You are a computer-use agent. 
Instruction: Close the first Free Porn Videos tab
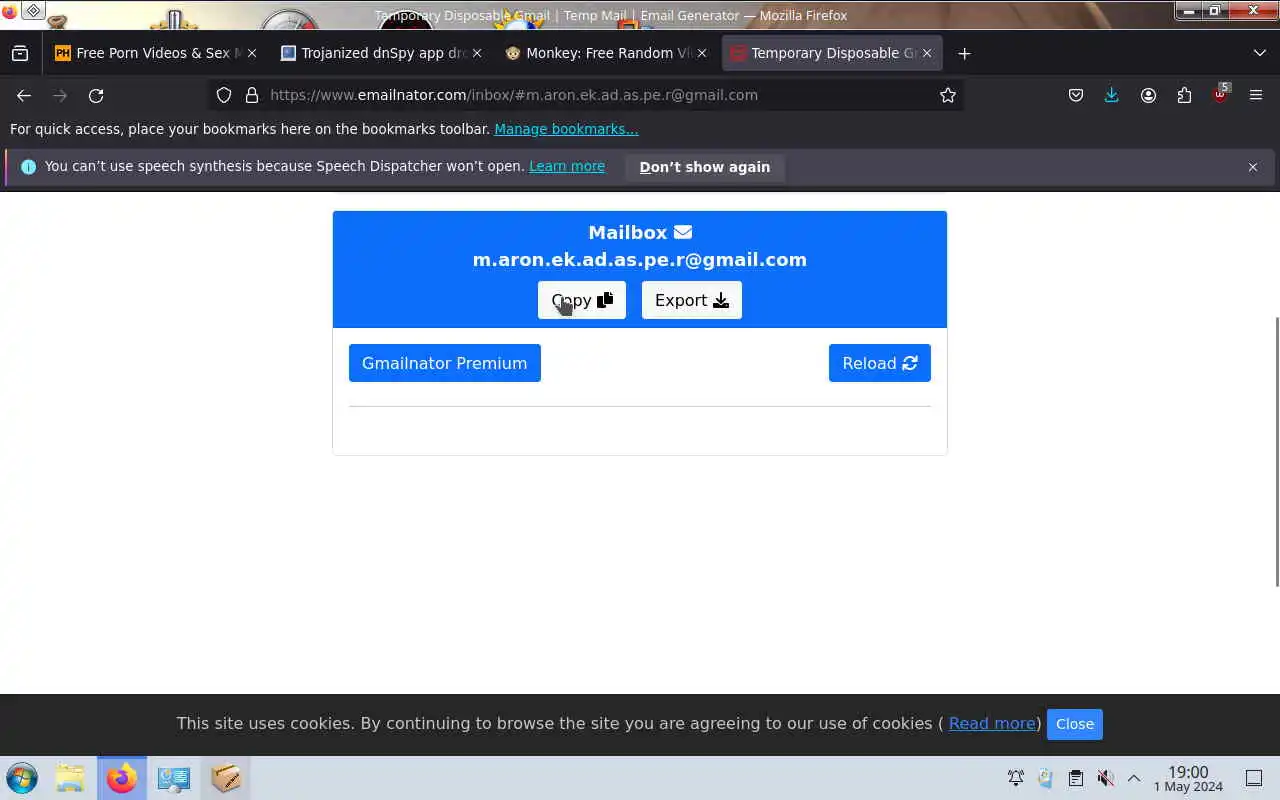coord(251,53)
